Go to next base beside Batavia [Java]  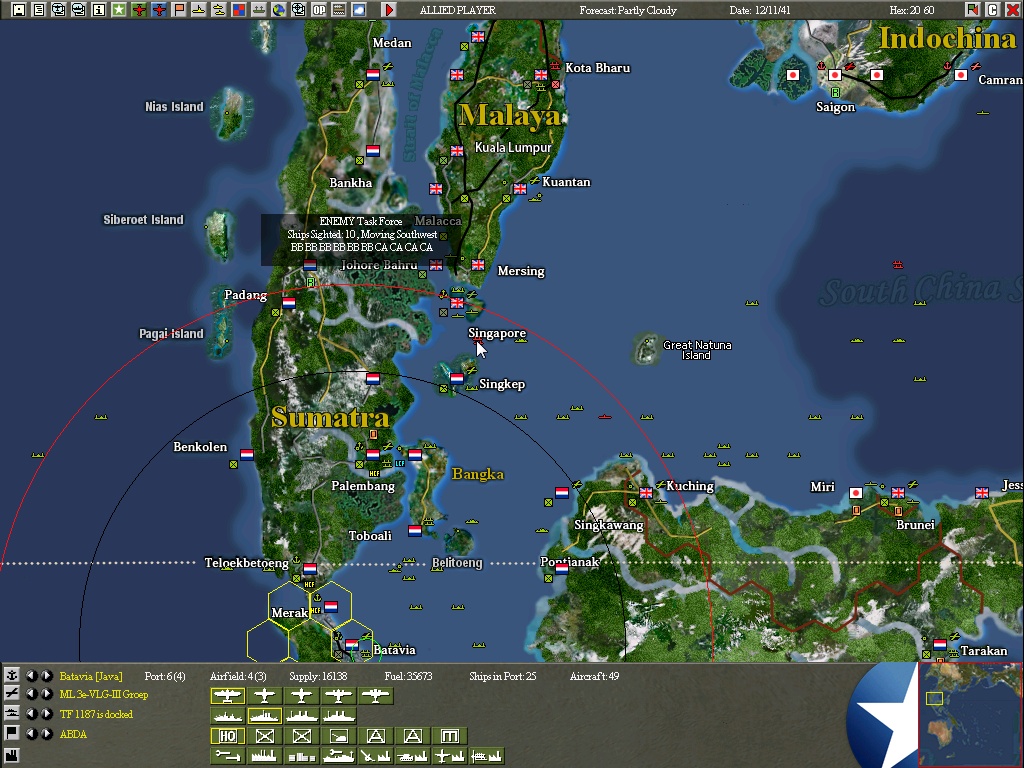click(46, 675)
